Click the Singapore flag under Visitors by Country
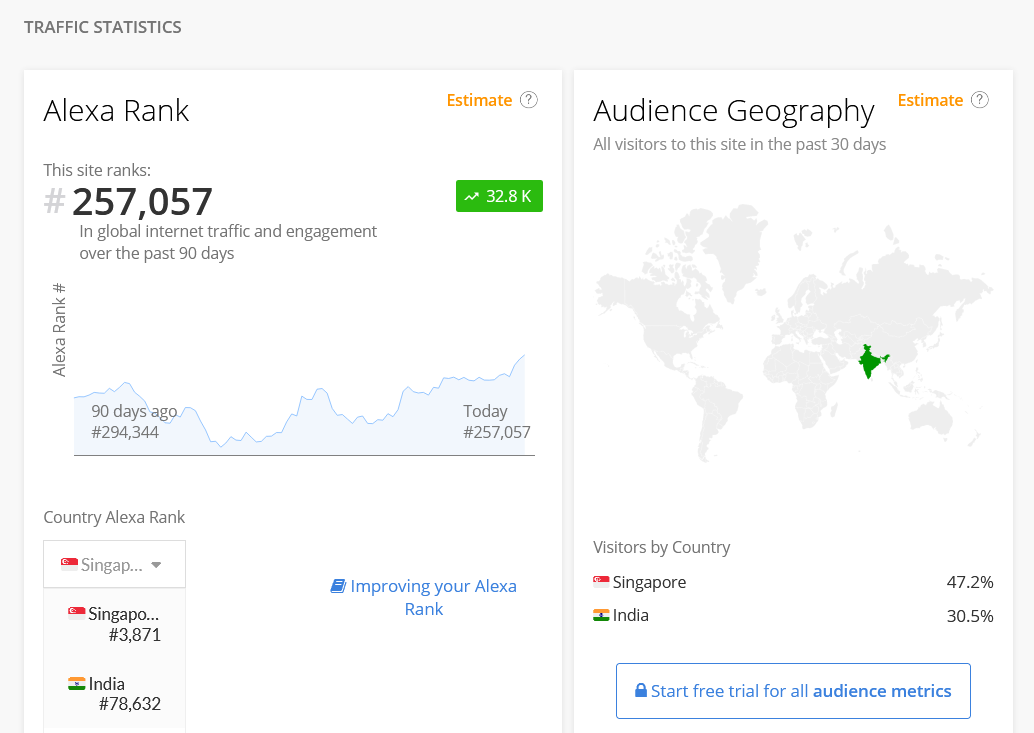This screenshot has height=733, width=1034. [x=601, y=582]
